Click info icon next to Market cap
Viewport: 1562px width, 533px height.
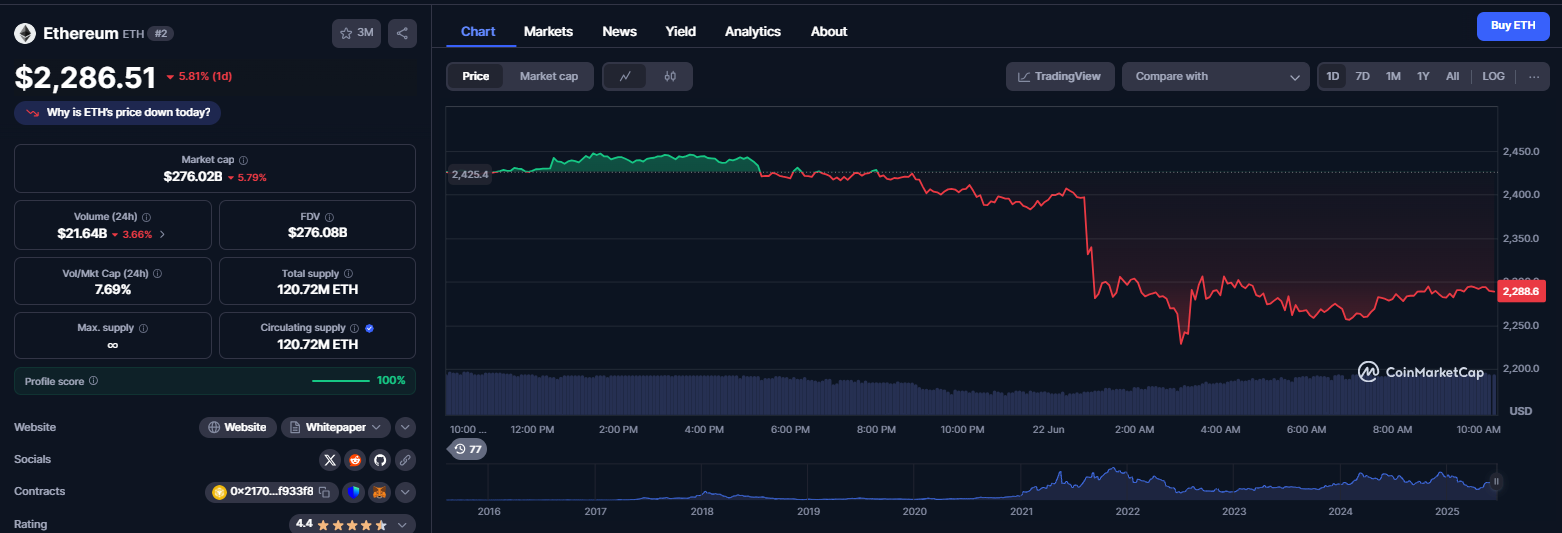[244, 160]
